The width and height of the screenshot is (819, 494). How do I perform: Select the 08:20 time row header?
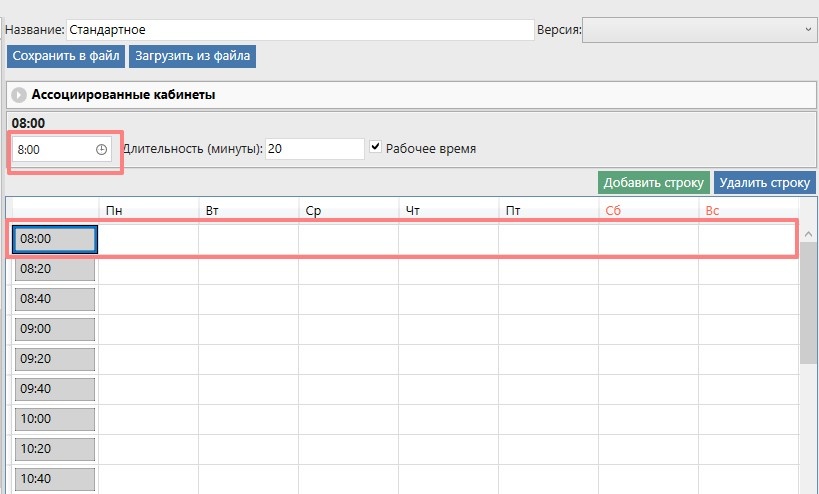click(55, 269)
